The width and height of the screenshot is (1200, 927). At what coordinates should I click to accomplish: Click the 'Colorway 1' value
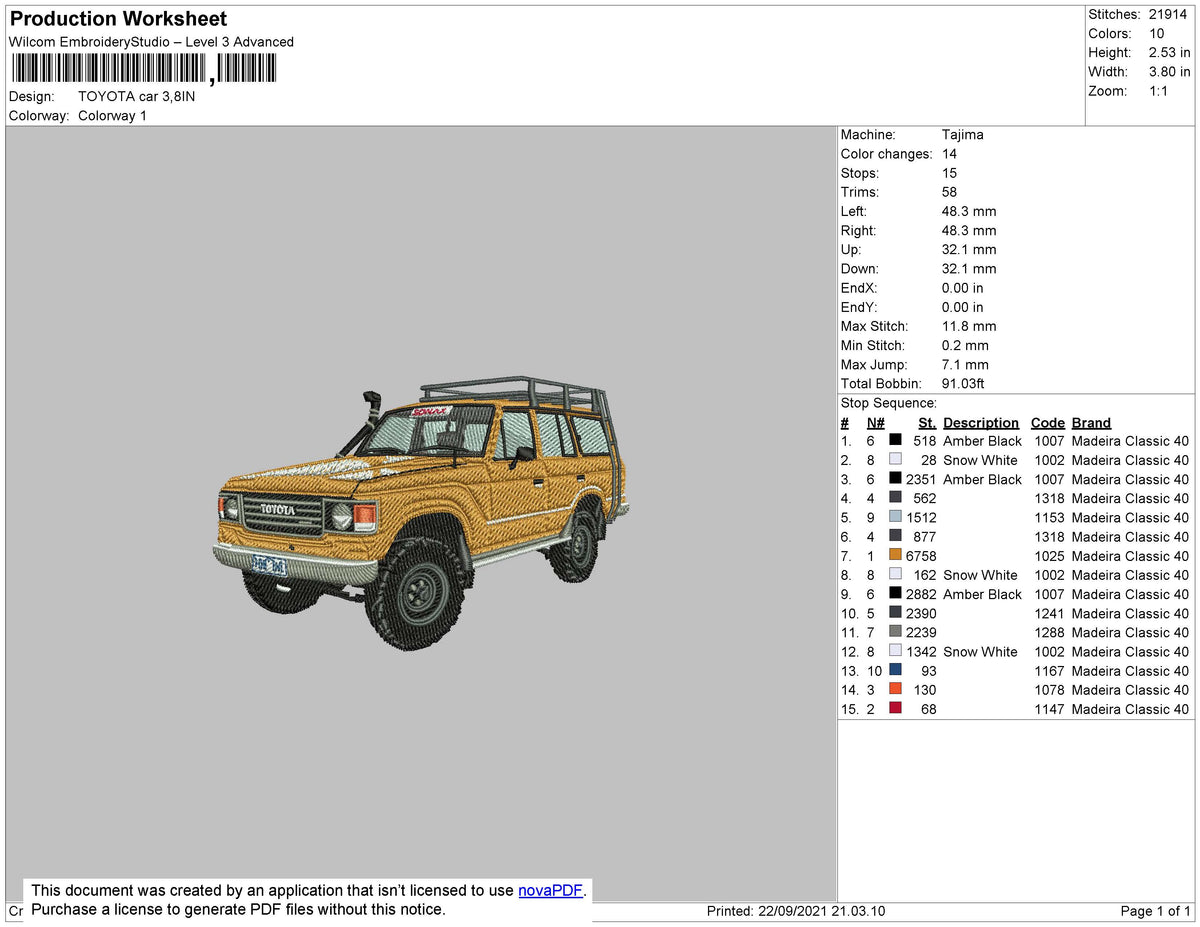[112, 116]
